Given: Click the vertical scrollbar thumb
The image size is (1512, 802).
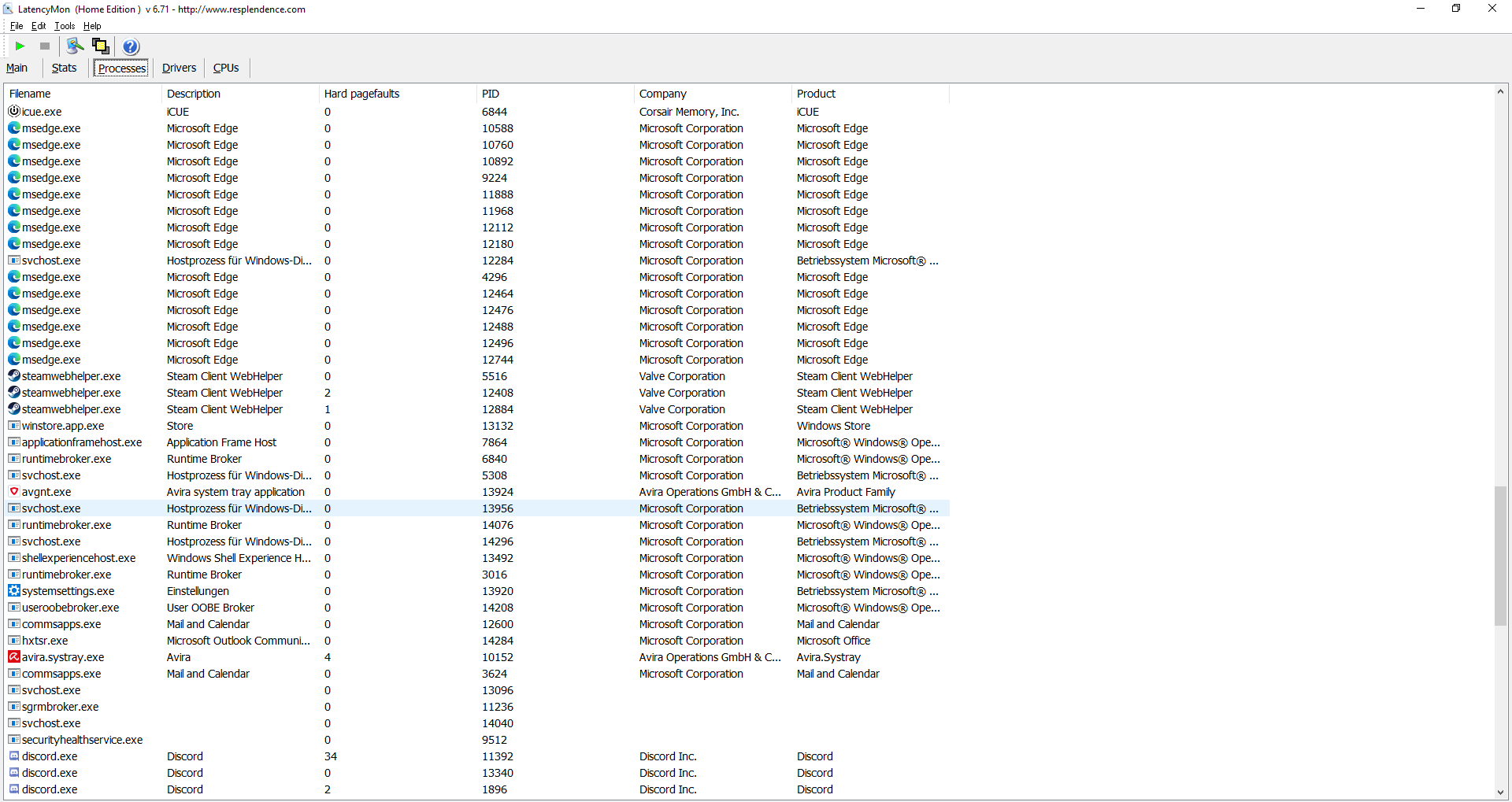Looking at the screenshot, I should click(x=1500, y=556).
